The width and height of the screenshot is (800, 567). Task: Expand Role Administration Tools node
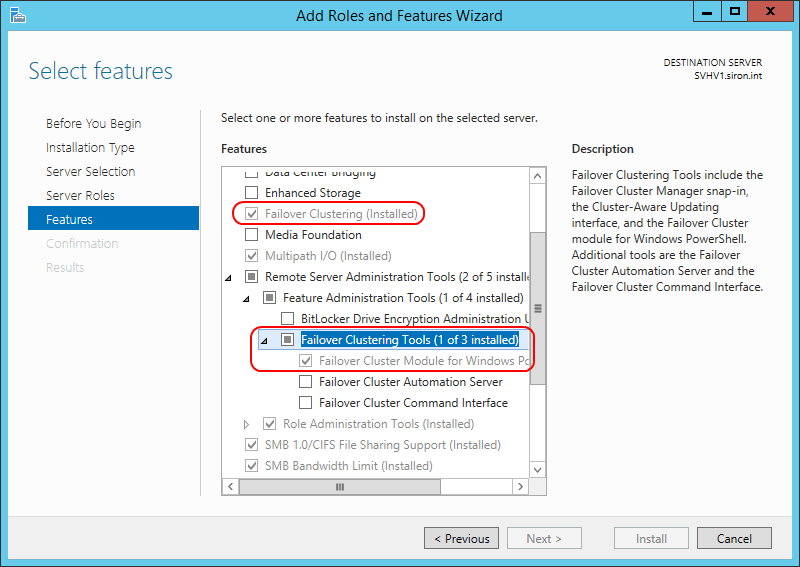tap(246, 424)
